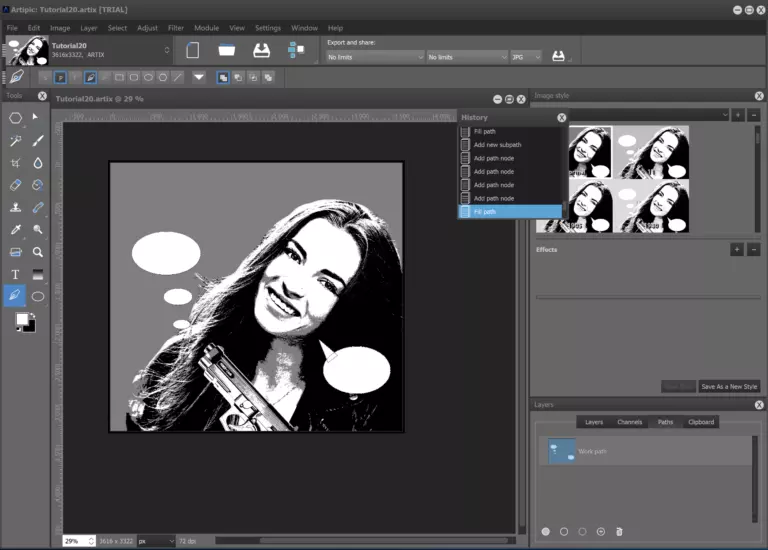Choose the Clone Stamp tool

point(16,208)
